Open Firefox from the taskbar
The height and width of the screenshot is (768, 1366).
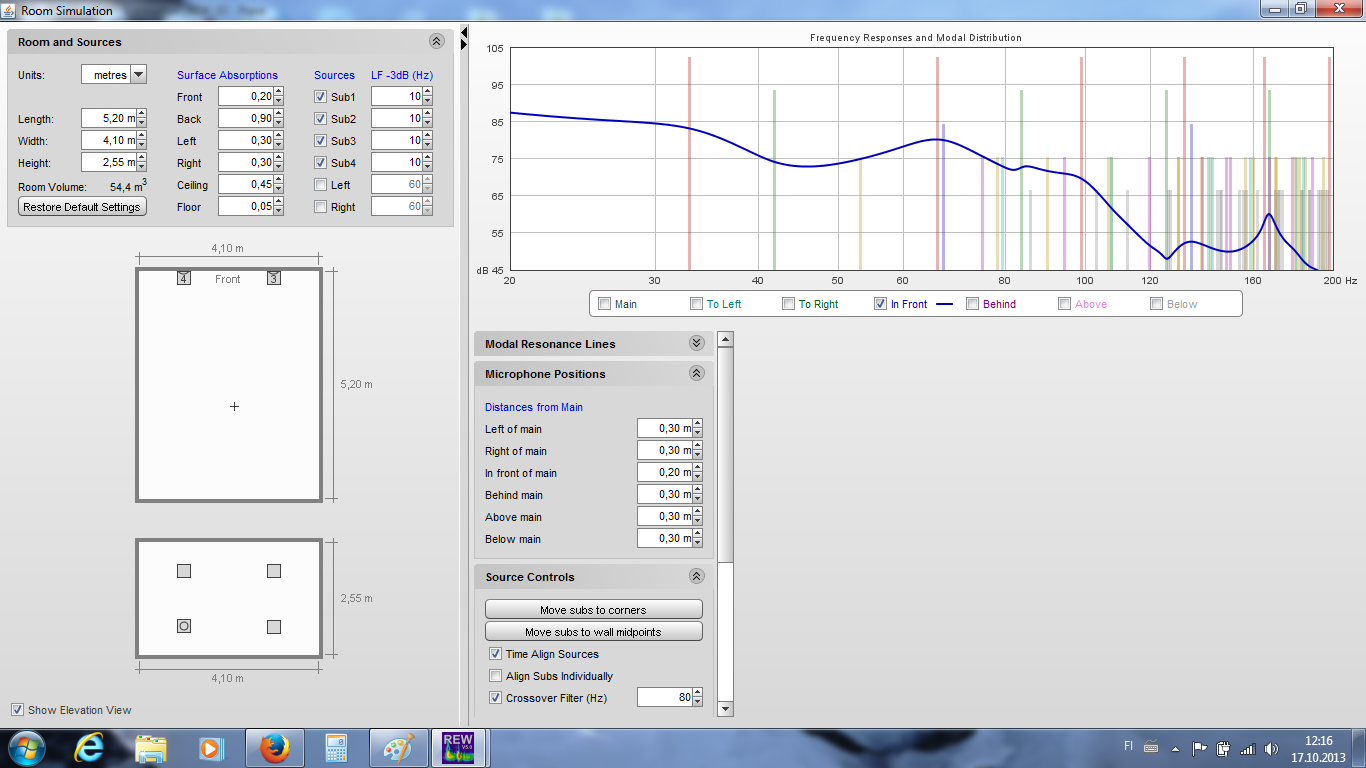273,748
